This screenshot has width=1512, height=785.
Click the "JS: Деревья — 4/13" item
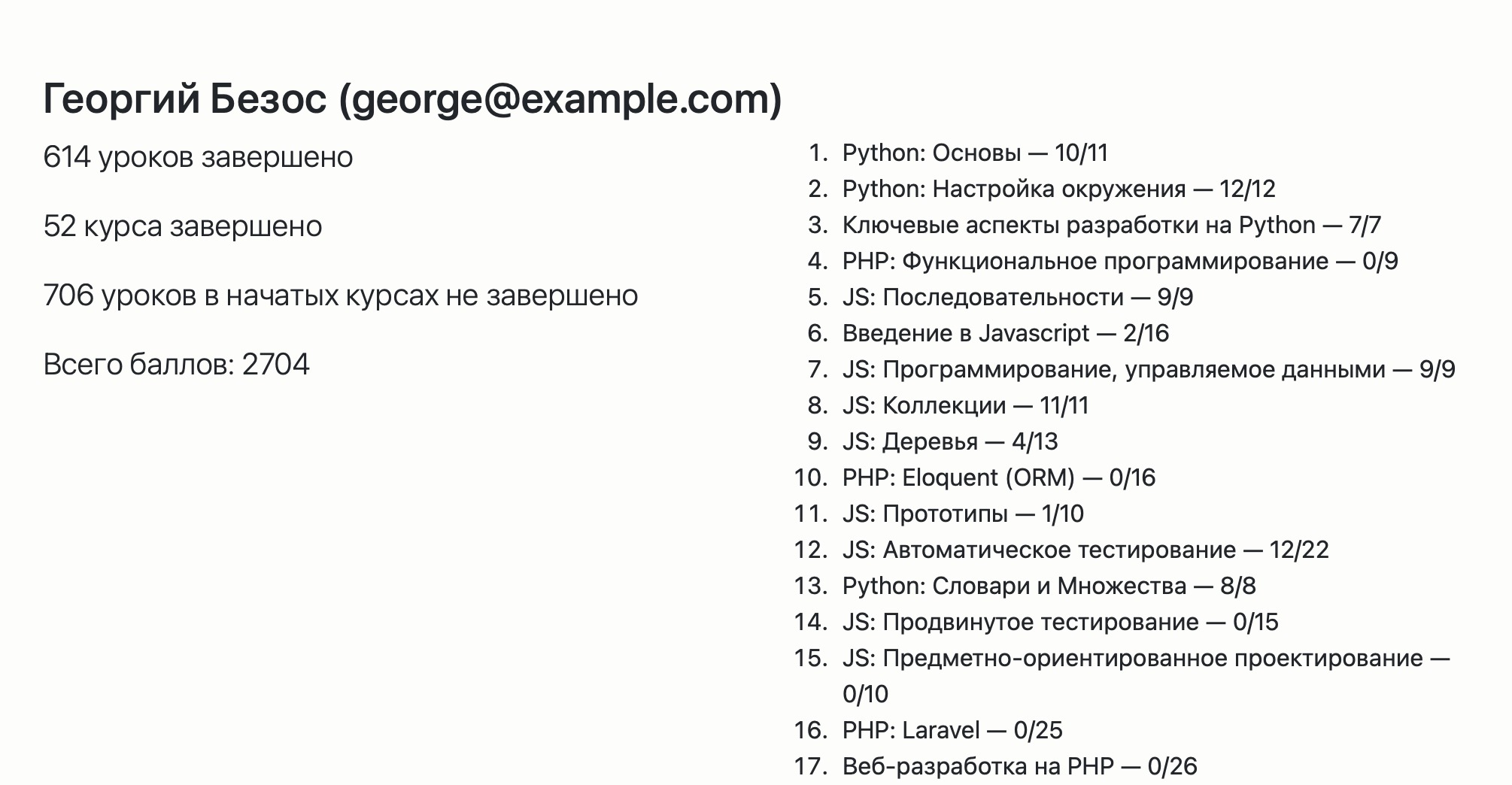[x=949, y=441]
